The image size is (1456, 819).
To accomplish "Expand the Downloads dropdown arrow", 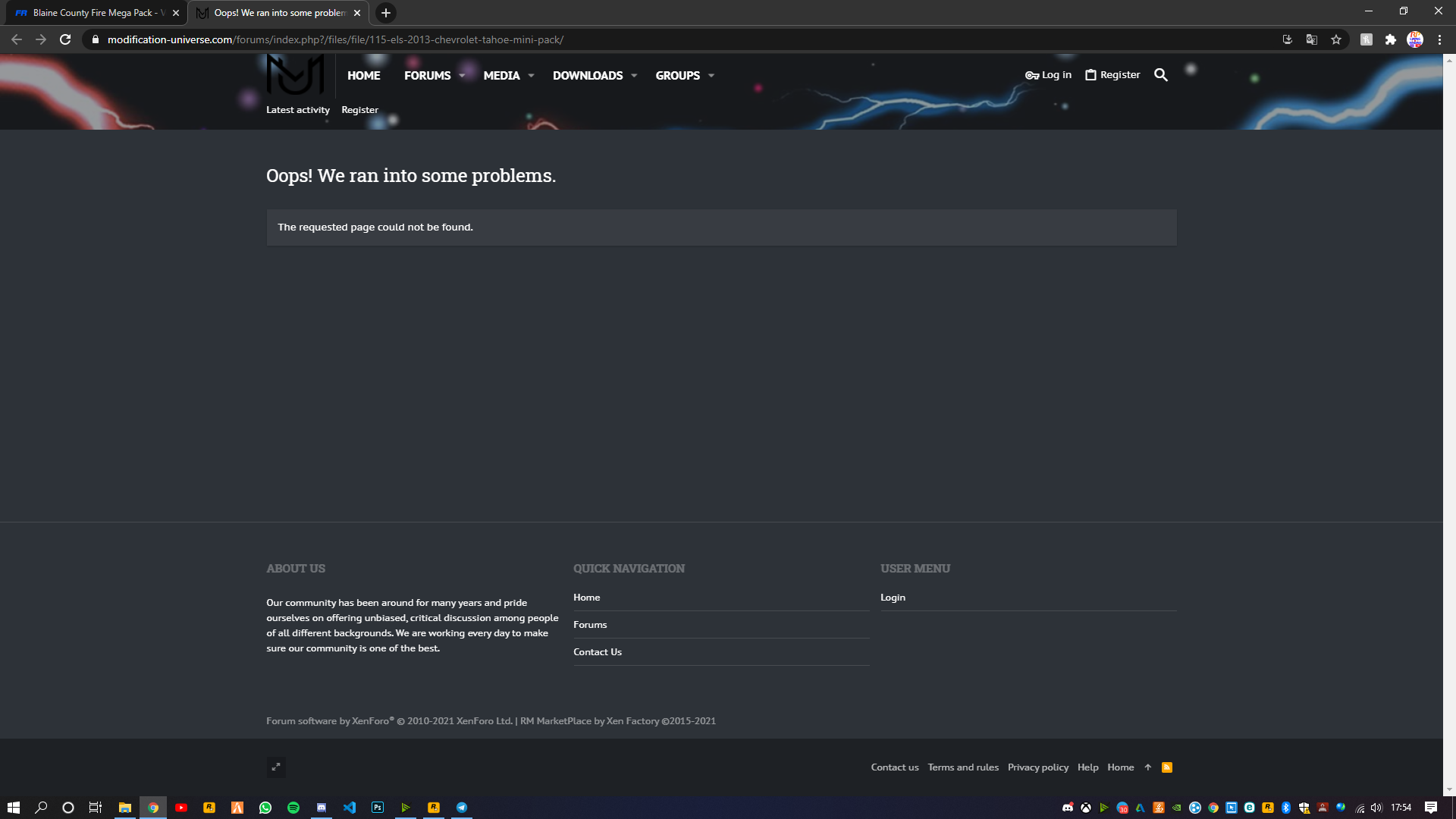I will pos(634,76).
